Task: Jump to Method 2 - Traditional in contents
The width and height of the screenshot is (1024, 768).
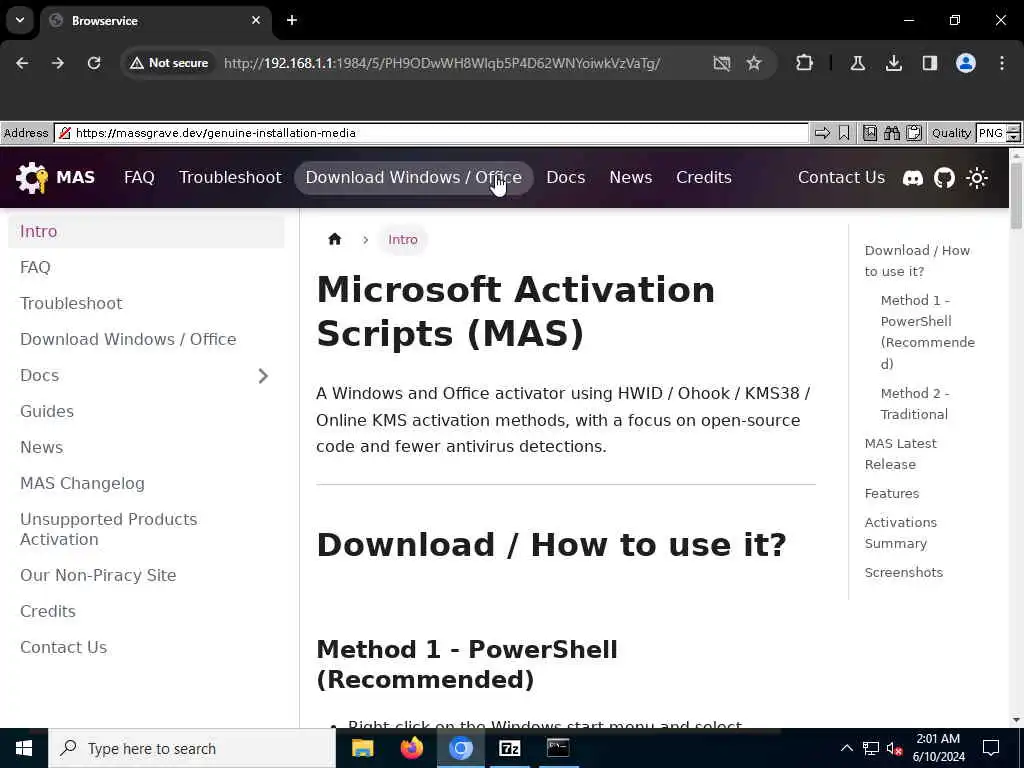Action: coord(915,404)
